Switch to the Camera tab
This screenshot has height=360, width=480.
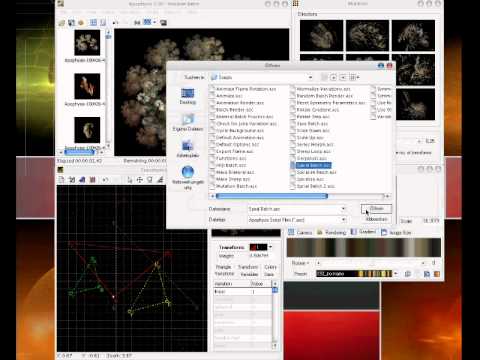[300, 232]
